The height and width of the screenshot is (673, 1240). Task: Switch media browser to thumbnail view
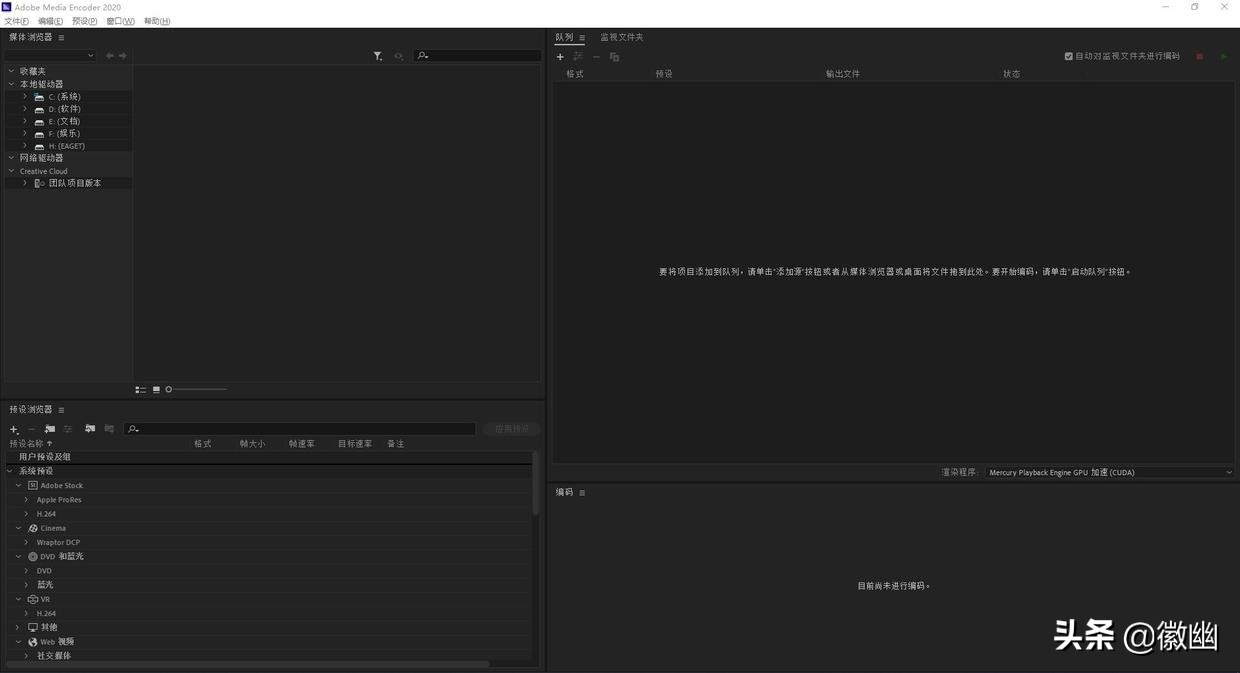click(156, 389)
